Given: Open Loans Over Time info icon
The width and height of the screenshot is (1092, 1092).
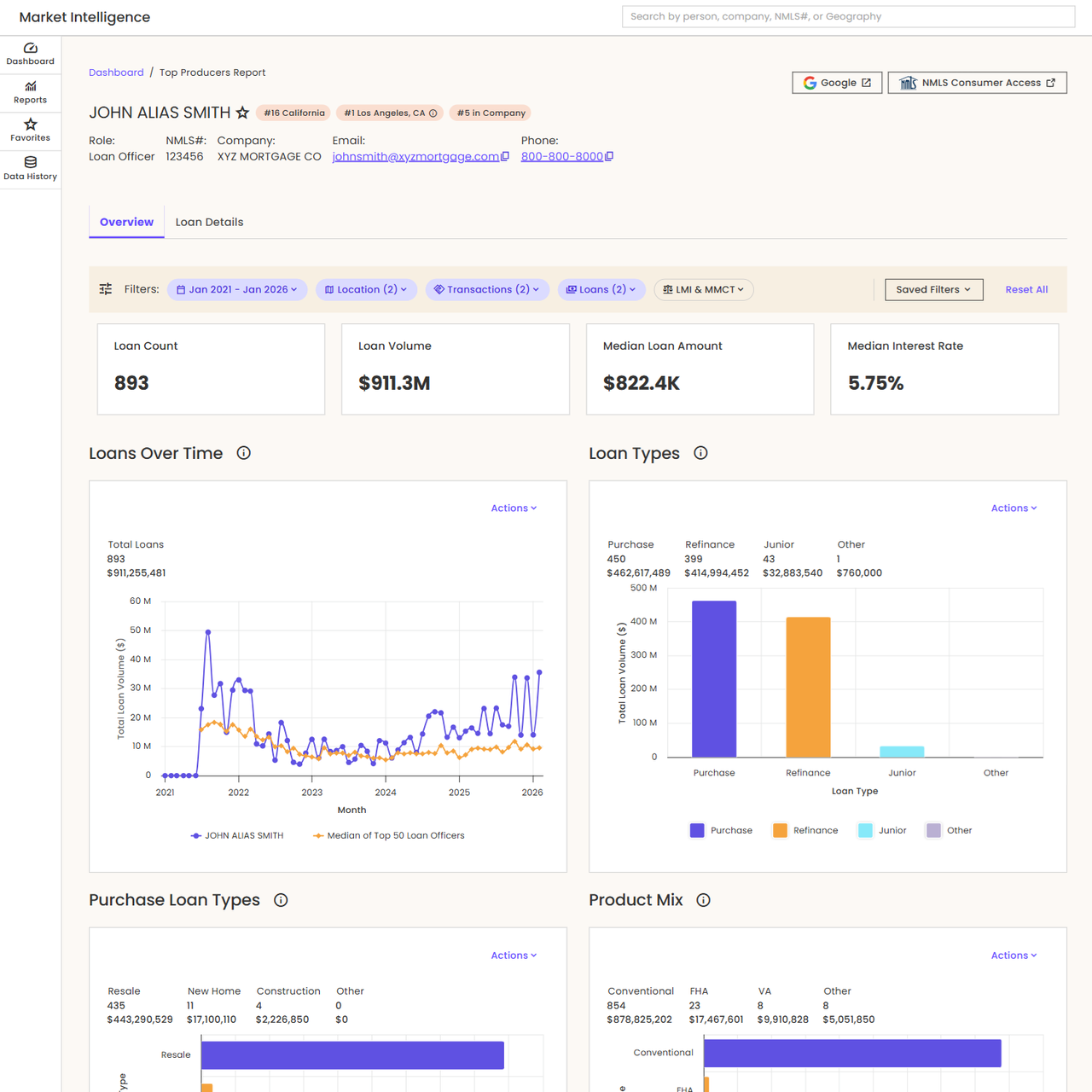Looking at the screenshot, I should (244, 453).
